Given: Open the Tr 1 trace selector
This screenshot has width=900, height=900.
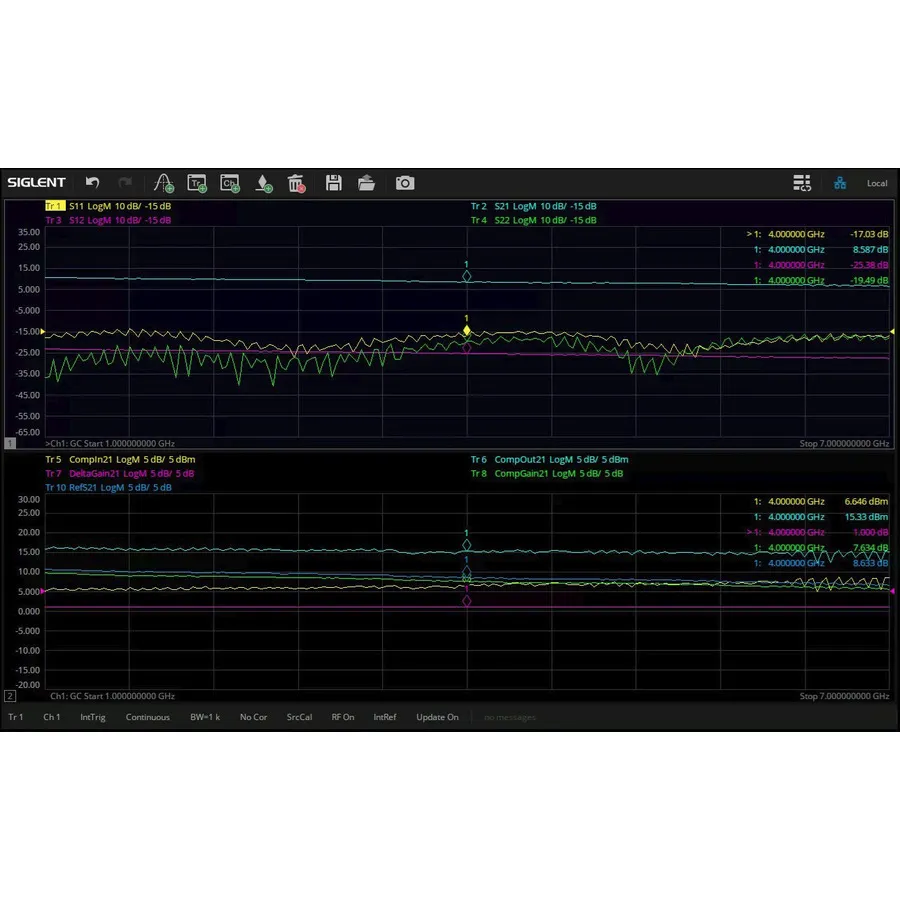Looking at the screenshot, I should pyautogui.click(x=15, y=717).
